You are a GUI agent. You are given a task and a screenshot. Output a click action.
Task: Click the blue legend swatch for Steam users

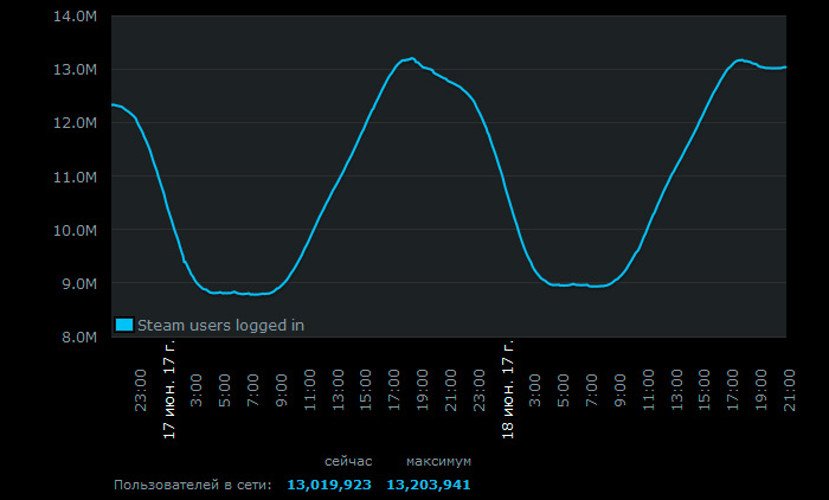(x=124, y=325)
